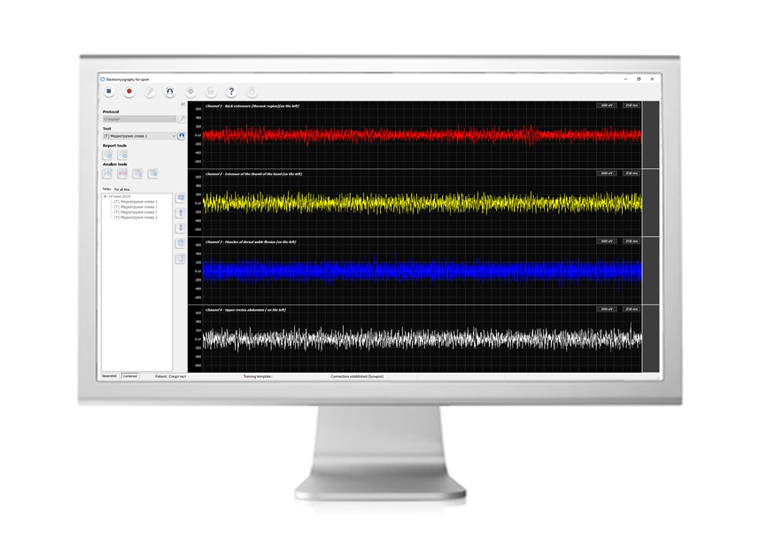The image size is (760, 535).
Task: Open Help via the question mark icon
Action: click(x=231, y=91)
